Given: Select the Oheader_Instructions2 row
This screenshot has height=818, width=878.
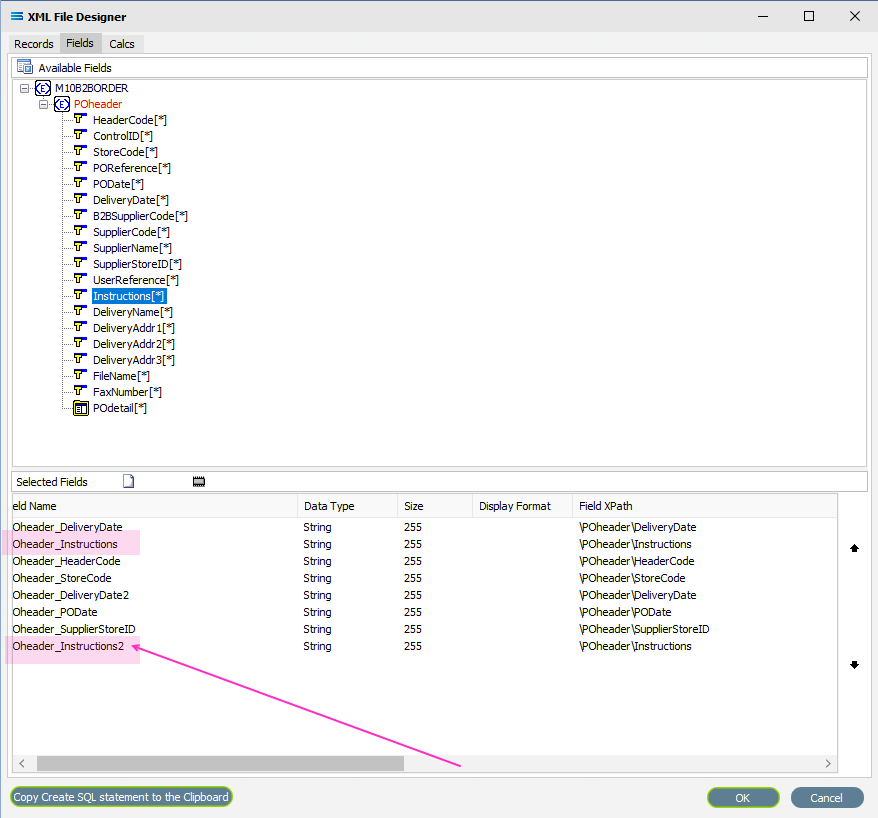Looking at the screenshot, I should (424, 646).
